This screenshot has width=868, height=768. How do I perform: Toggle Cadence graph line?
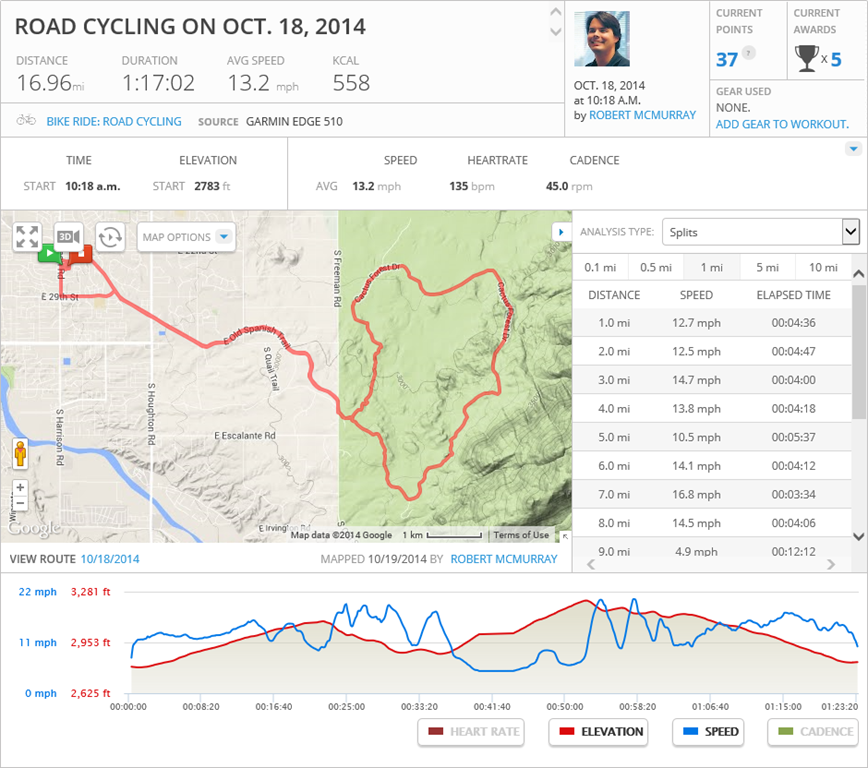[813, 732]
